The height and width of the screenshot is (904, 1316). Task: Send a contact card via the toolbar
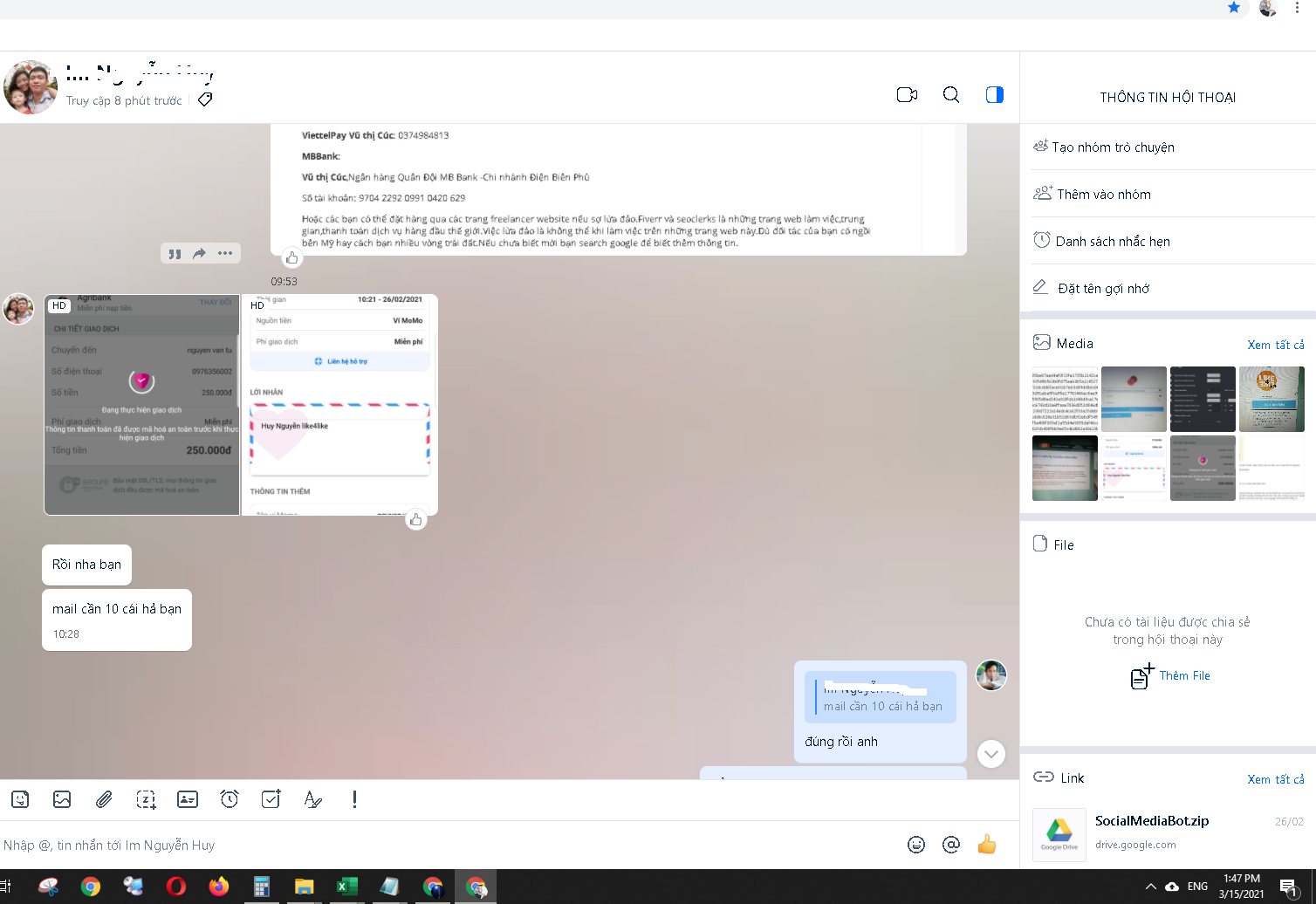tap(188, 799)
